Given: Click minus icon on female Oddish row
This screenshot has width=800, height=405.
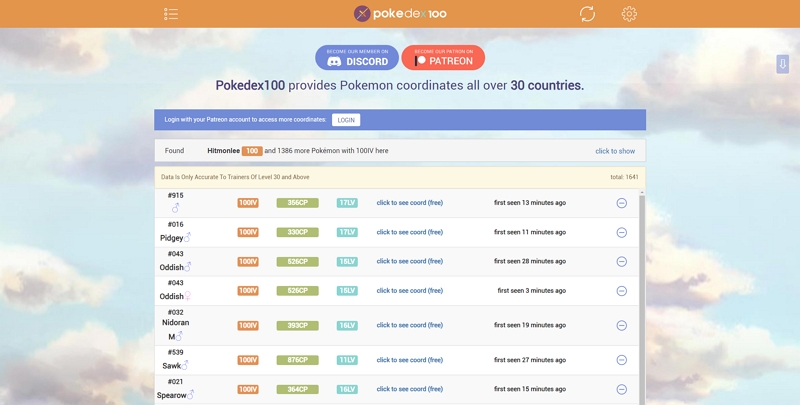Looking at the screenshot, I should point(621,291).
